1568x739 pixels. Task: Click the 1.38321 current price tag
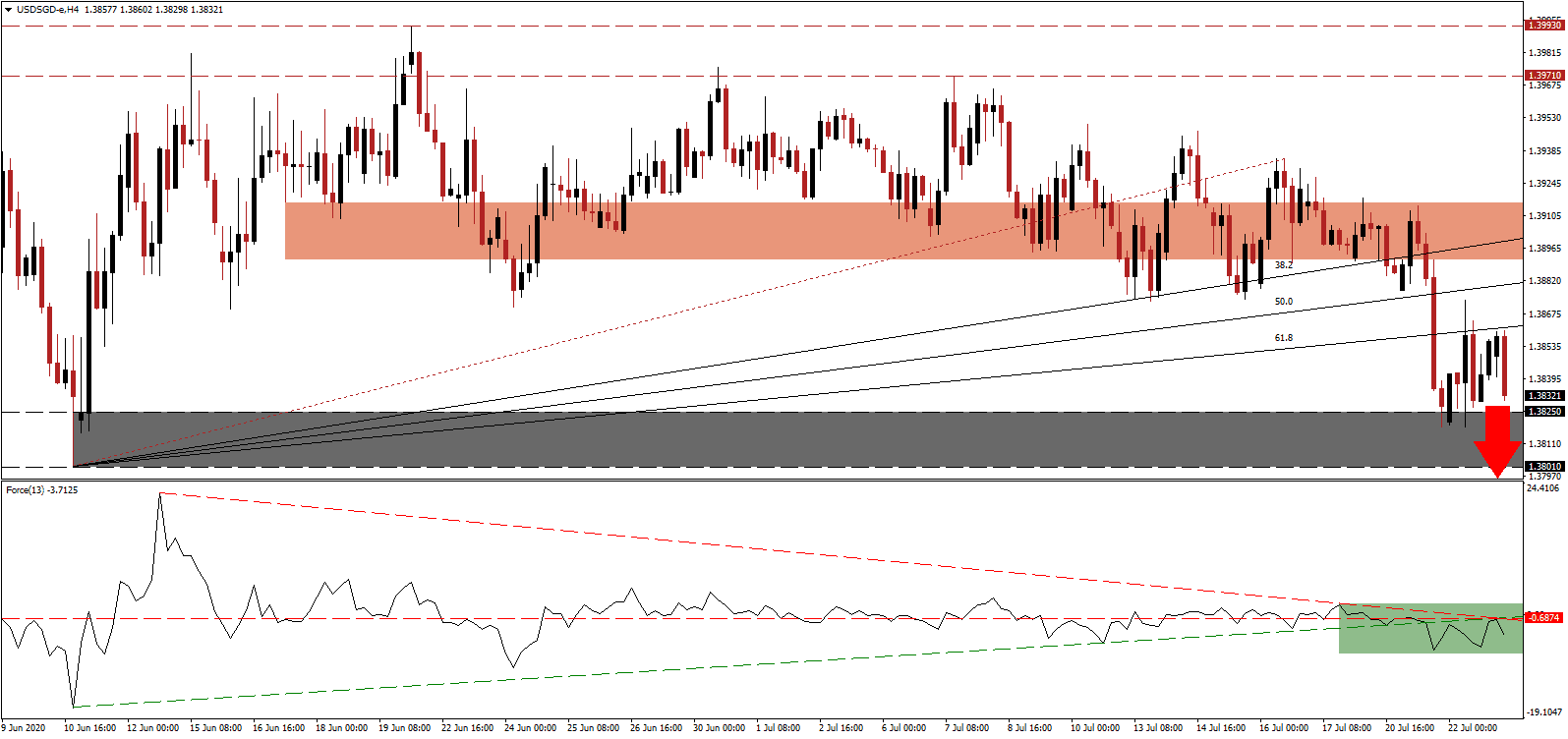point(1543,396)
